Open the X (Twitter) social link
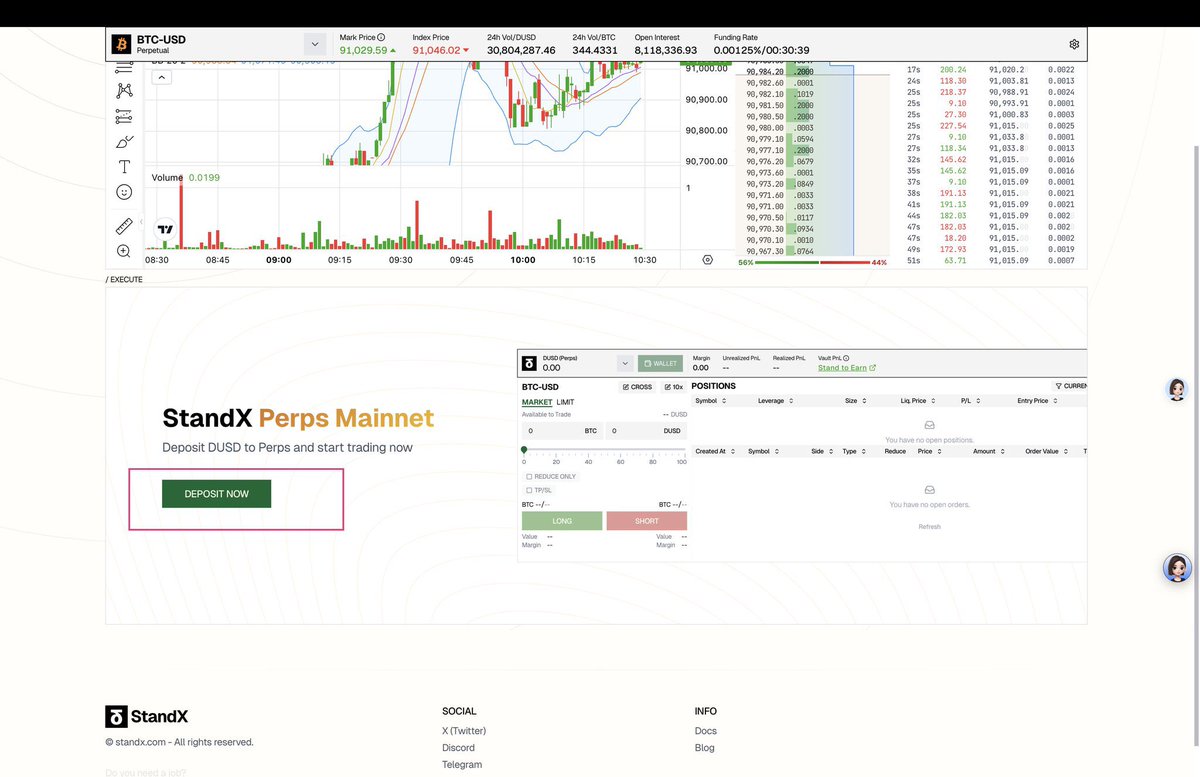 point(464,731)
